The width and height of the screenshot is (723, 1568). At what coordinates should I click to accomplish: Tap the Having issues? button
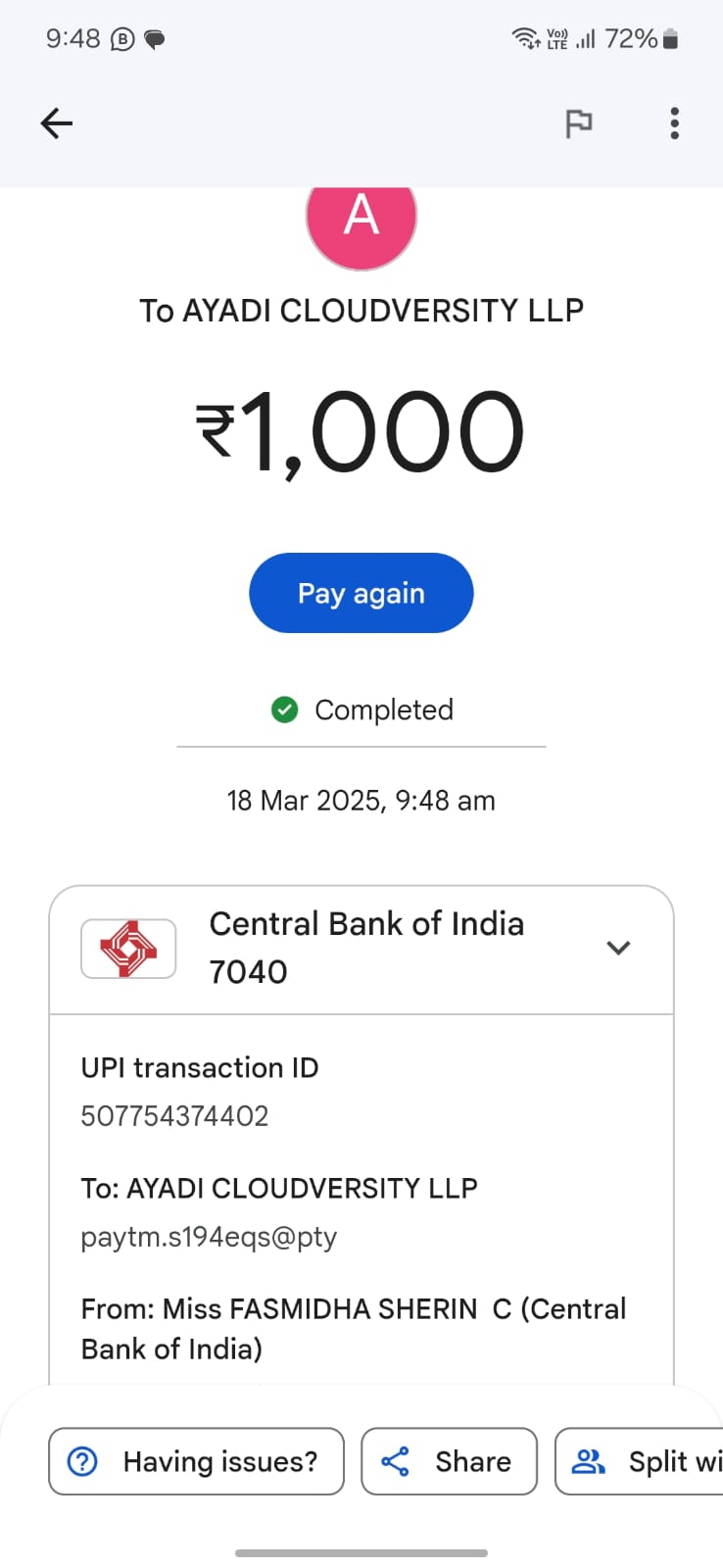[196, 1461]
